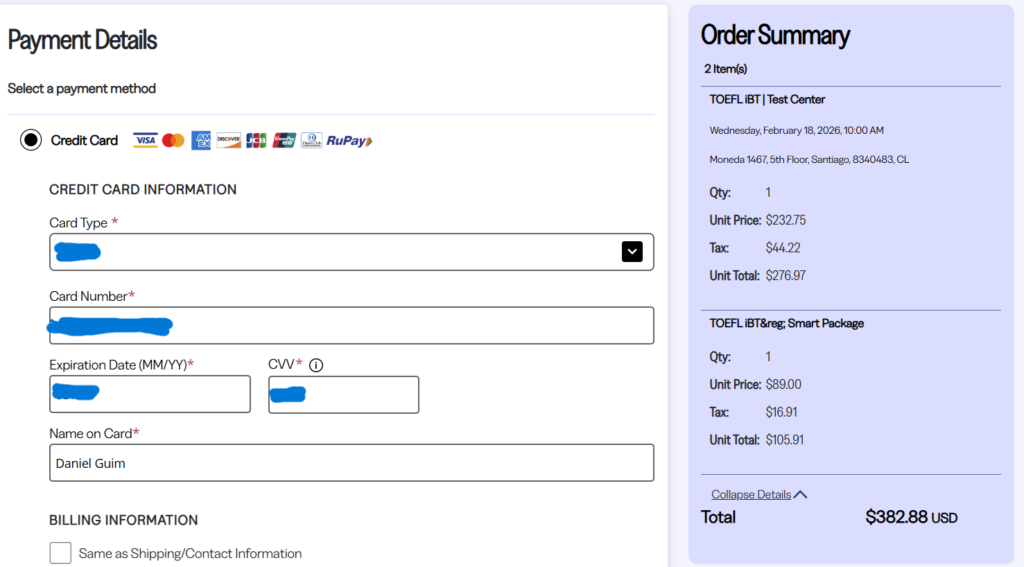The height and width of the screenshot is (567, 1024).
Task: Click TOEFL iBT | Test Center title
Action: coord(767,99)
